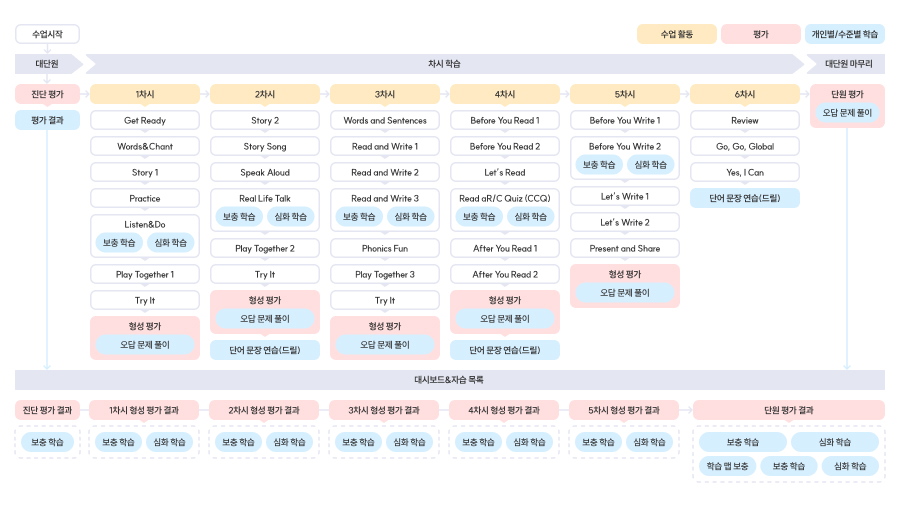Click the 수업시작 box
Viewport: 900px width, 506px height.
pyautogui.click(x=47, y=34)
